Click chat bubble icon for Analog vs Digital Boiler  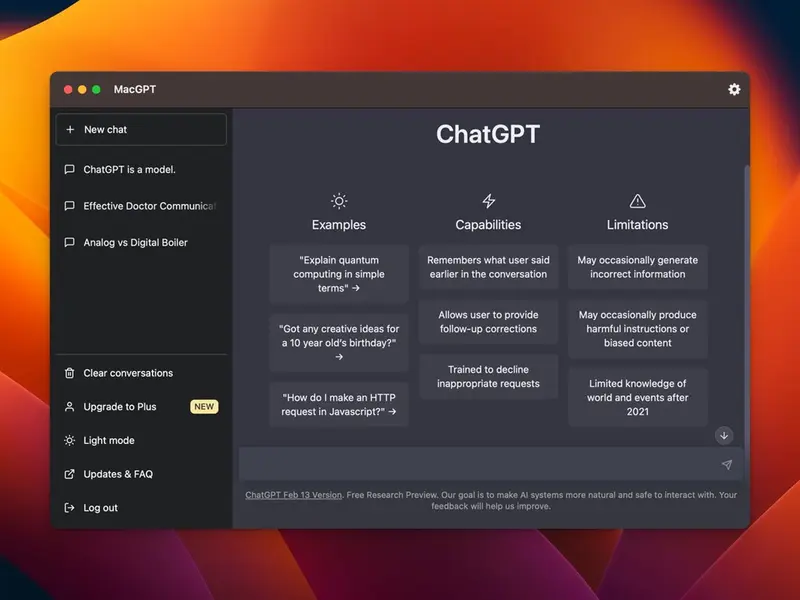coord(69,242)
